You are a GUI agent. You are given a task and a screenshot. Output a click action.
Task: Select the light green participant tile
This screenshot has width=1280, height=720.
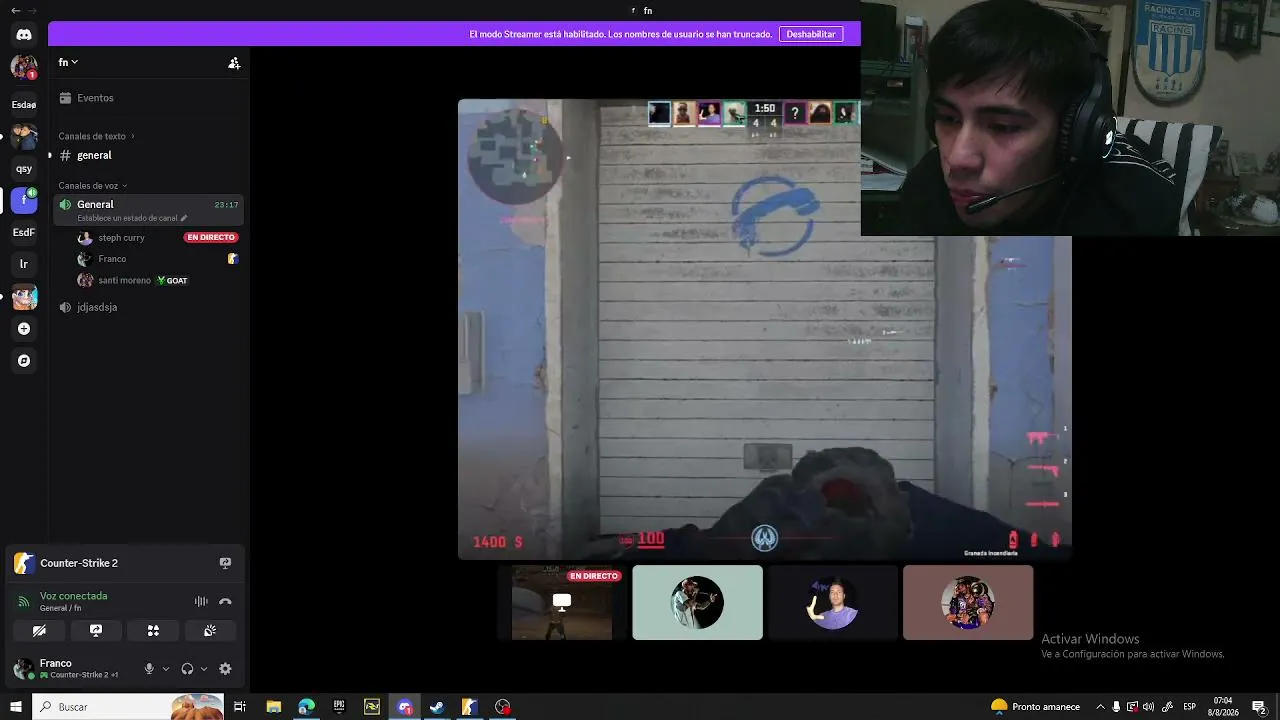pyautogui.click(x=698, y=603)
